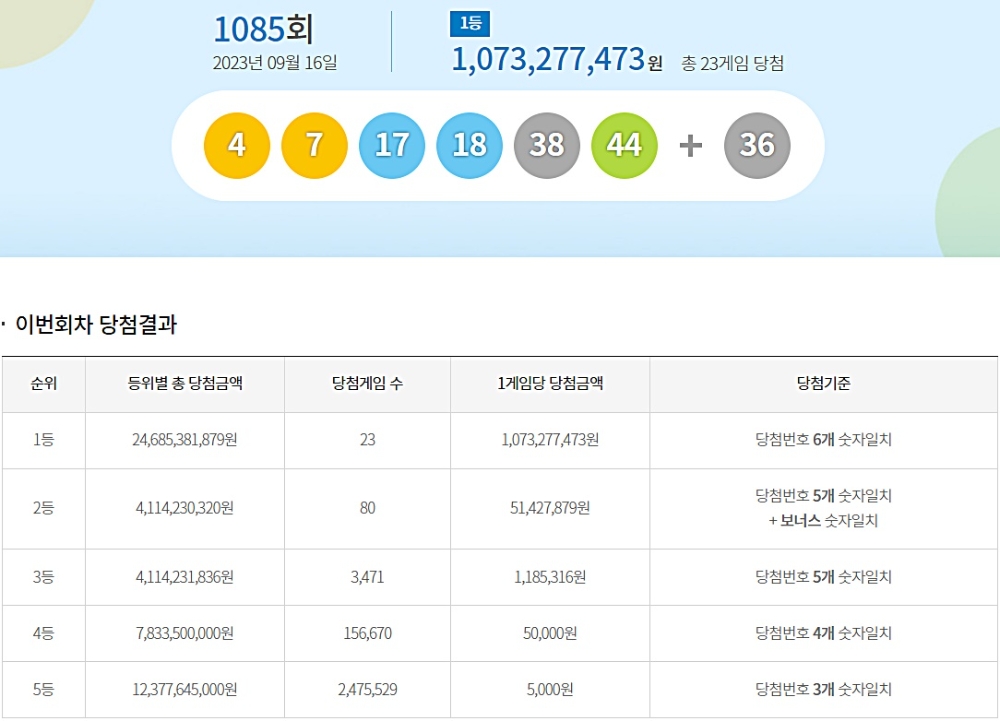Click the blue ball number 18
The width and height of the screenshot is (1000, 721).
(x=469, y=145)
